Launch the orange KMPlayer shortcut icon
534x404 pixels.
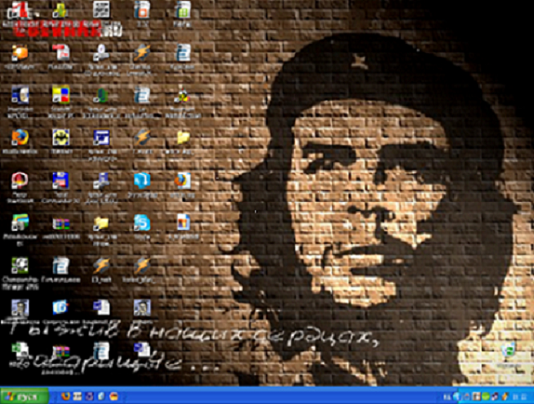click(x=20, y=53)
